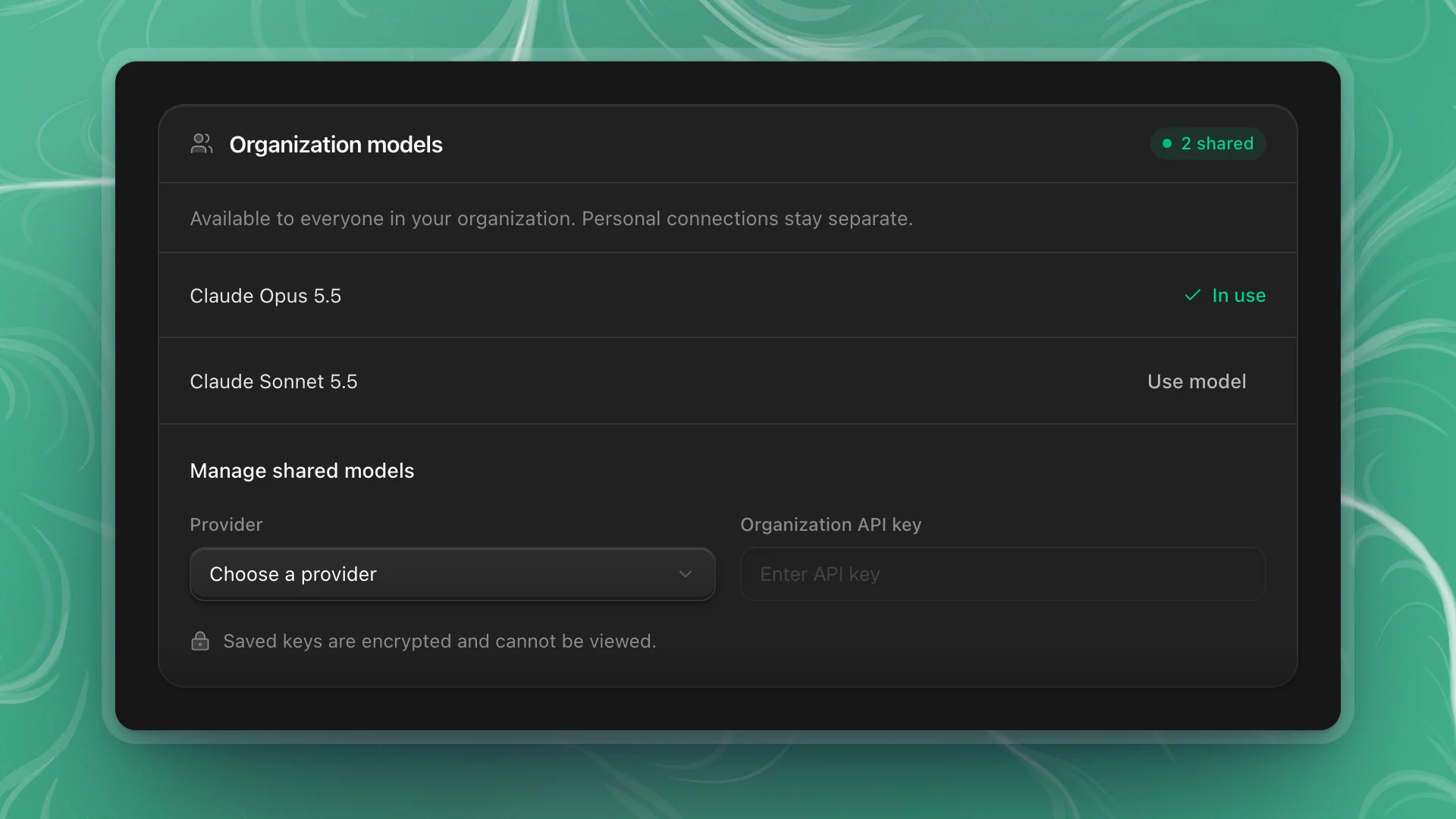Image resolution: width=1456 pixels, height=819 pixels.
Task: Open the Choose a provider dropdown
Action: (452, 574)
